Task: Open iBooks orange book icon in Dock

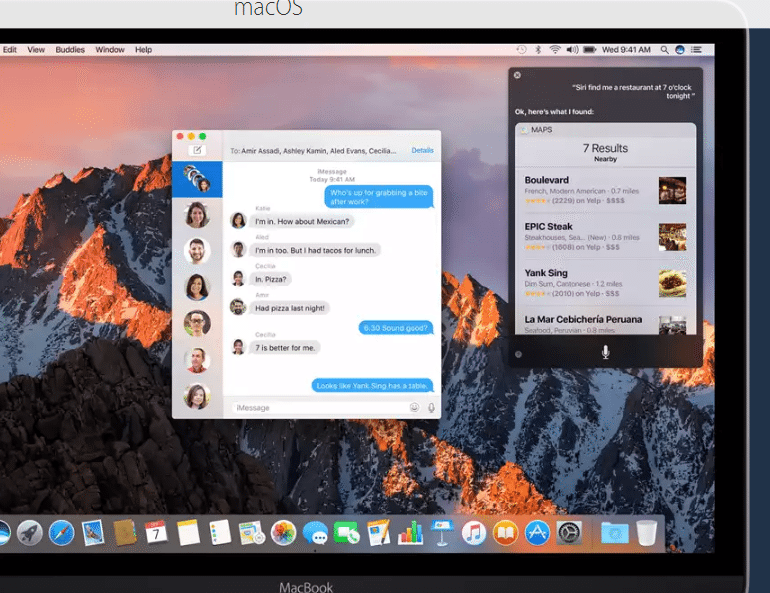Action: pos(505,533)
